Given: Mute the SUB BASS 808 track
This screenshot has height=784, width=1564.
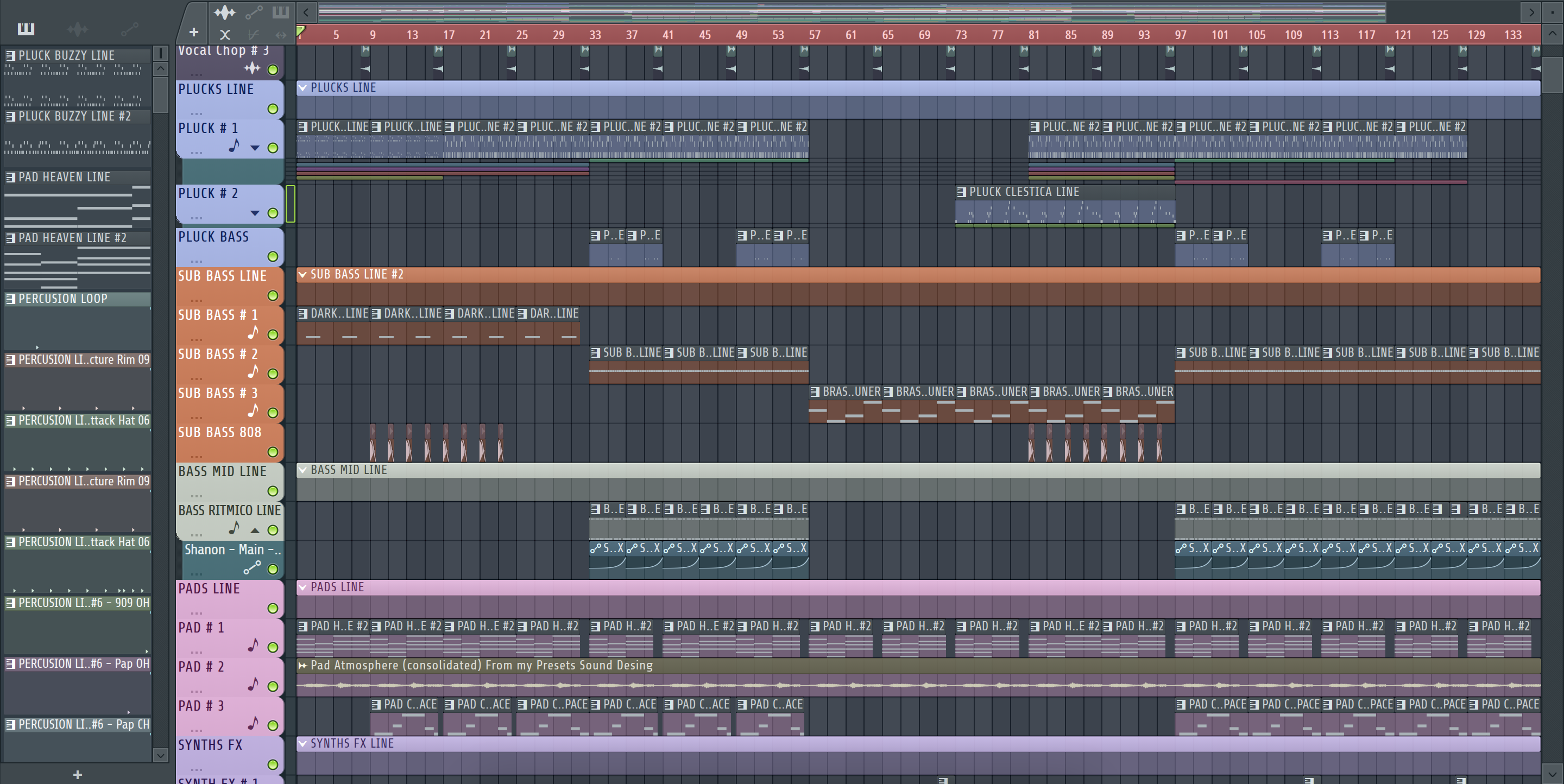Looking at the screenshot, I should tap(273, 452).
